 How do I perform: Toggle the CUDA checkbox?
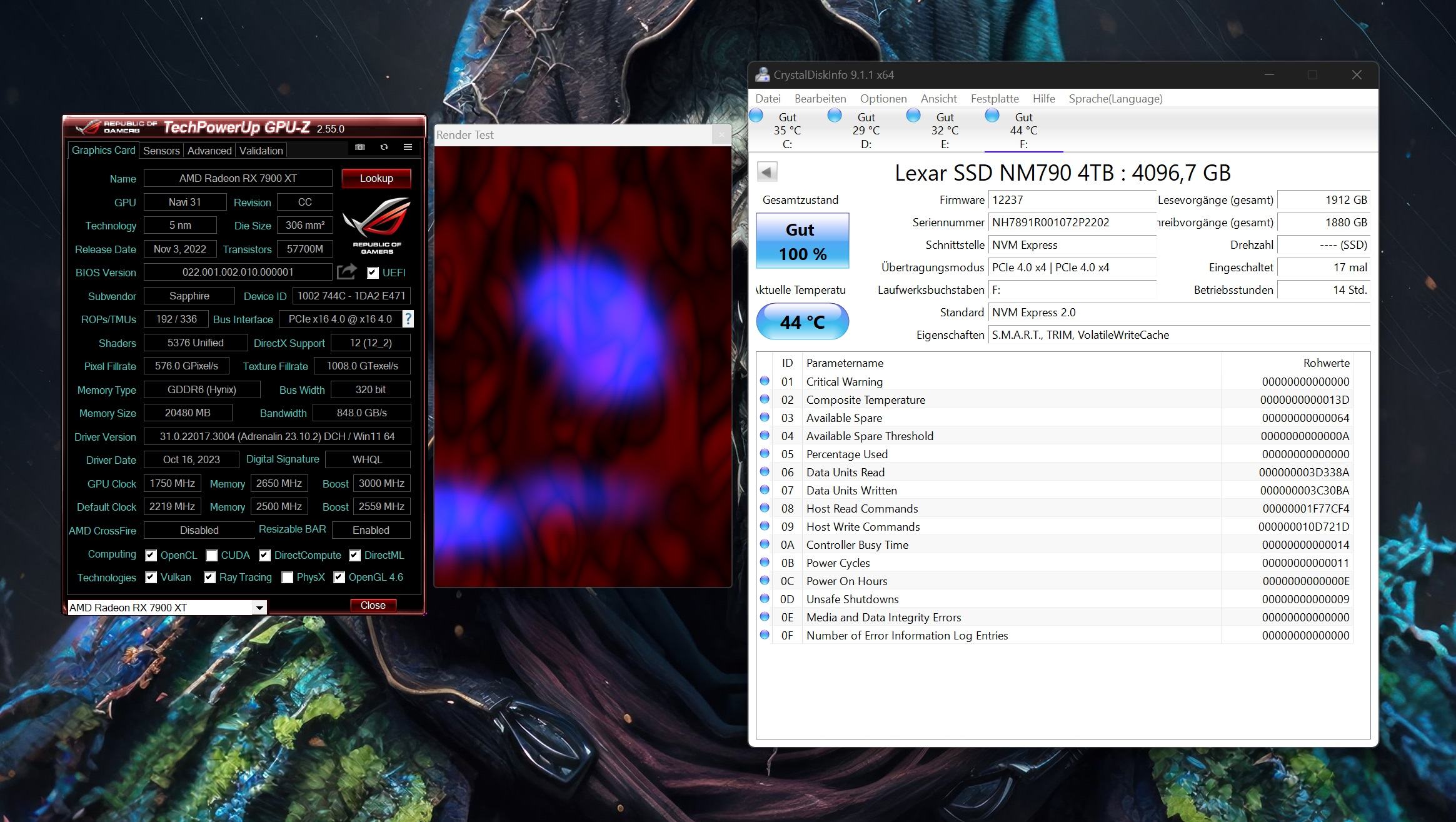click(212, 555)
